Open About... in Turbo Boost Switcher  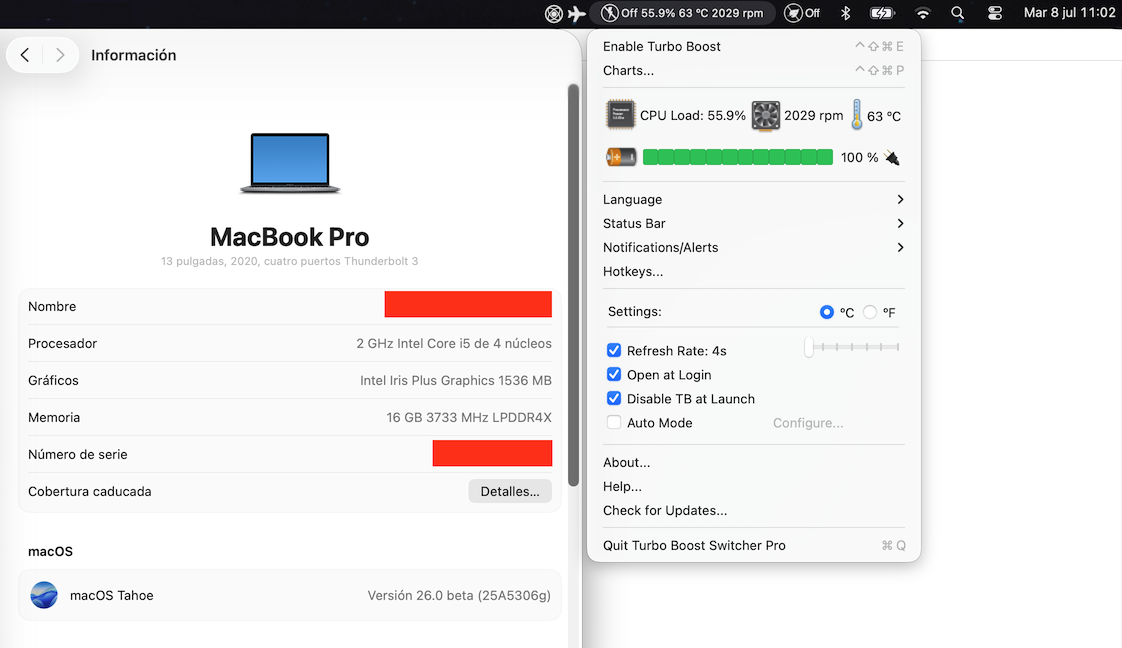coord(753,462)
